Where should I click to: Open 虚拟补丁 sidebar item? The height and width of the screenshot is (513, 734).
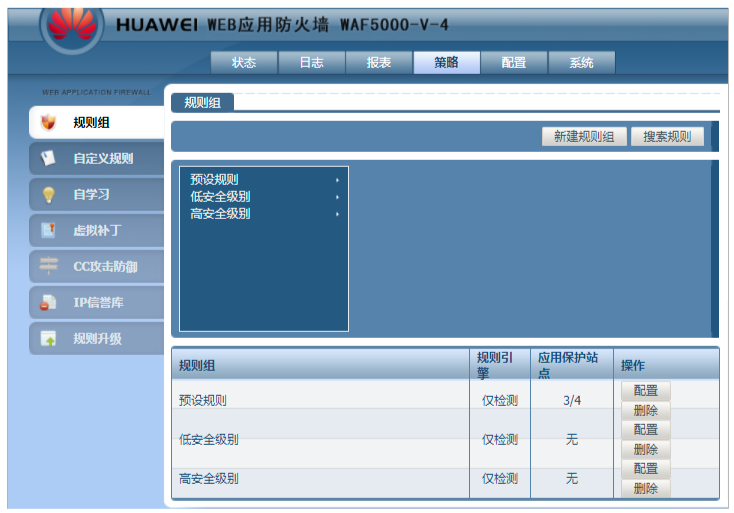(97, 230)
